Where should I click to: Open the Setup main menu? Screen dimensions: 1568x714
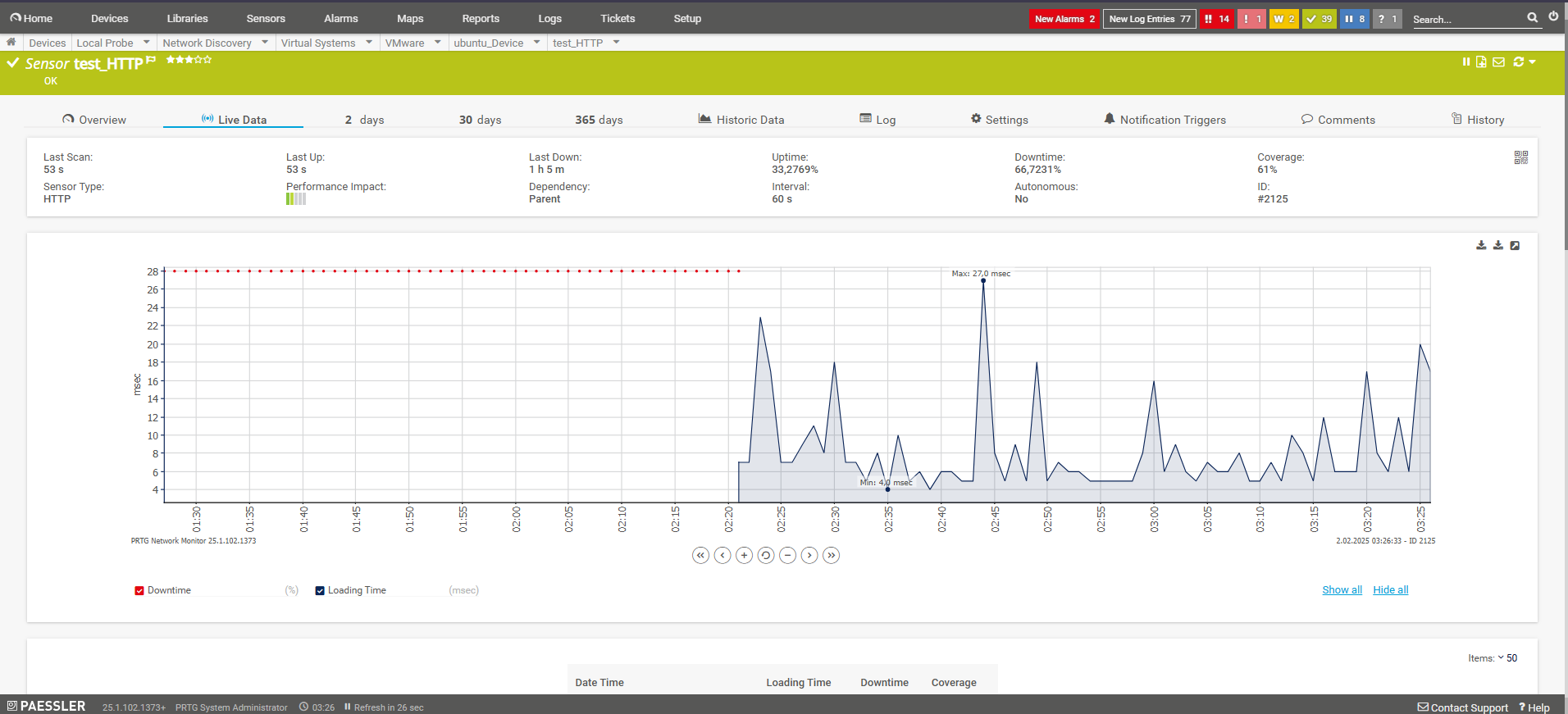point(687,18)
